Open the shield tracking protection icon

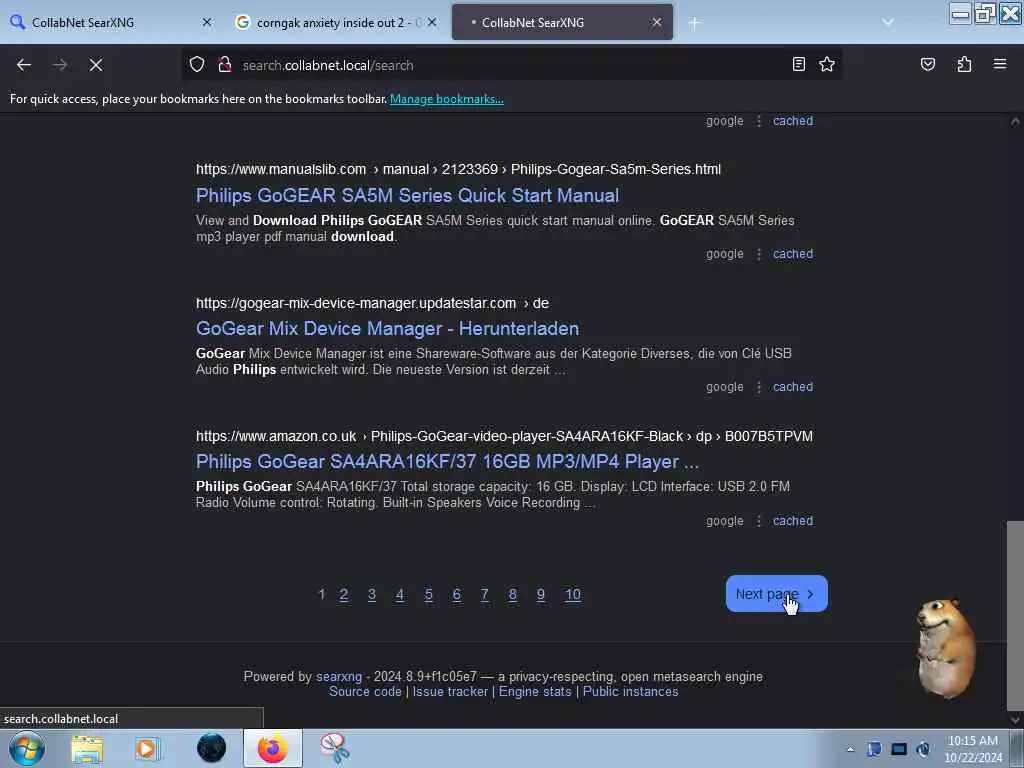(197, 65)
